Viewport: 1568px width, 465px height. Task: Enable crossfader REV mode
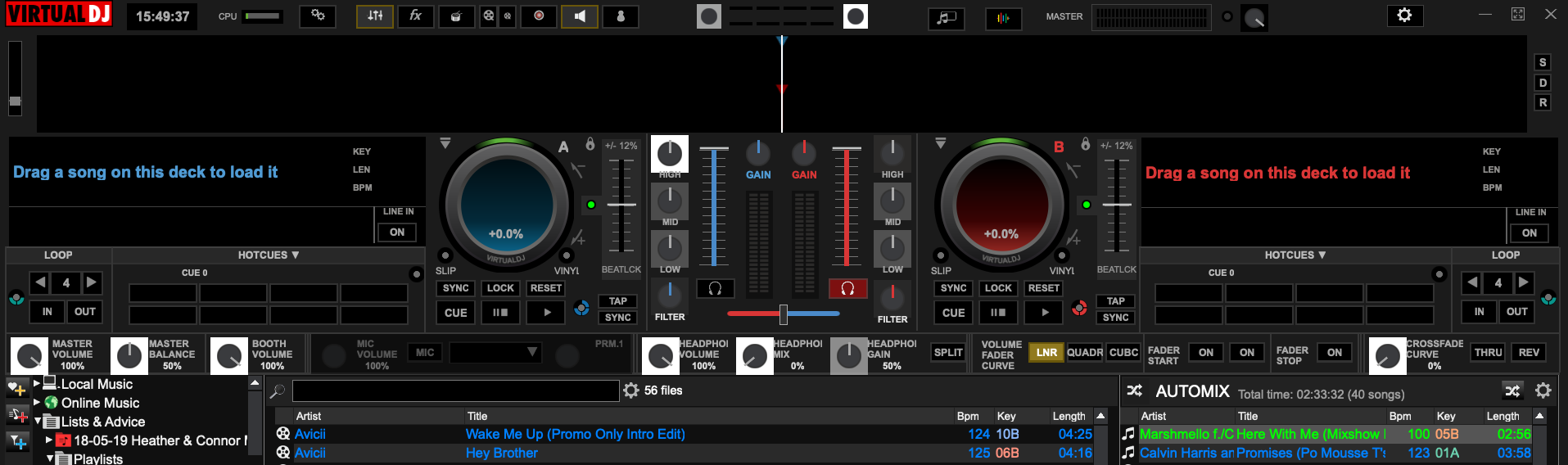[1529, 352]
